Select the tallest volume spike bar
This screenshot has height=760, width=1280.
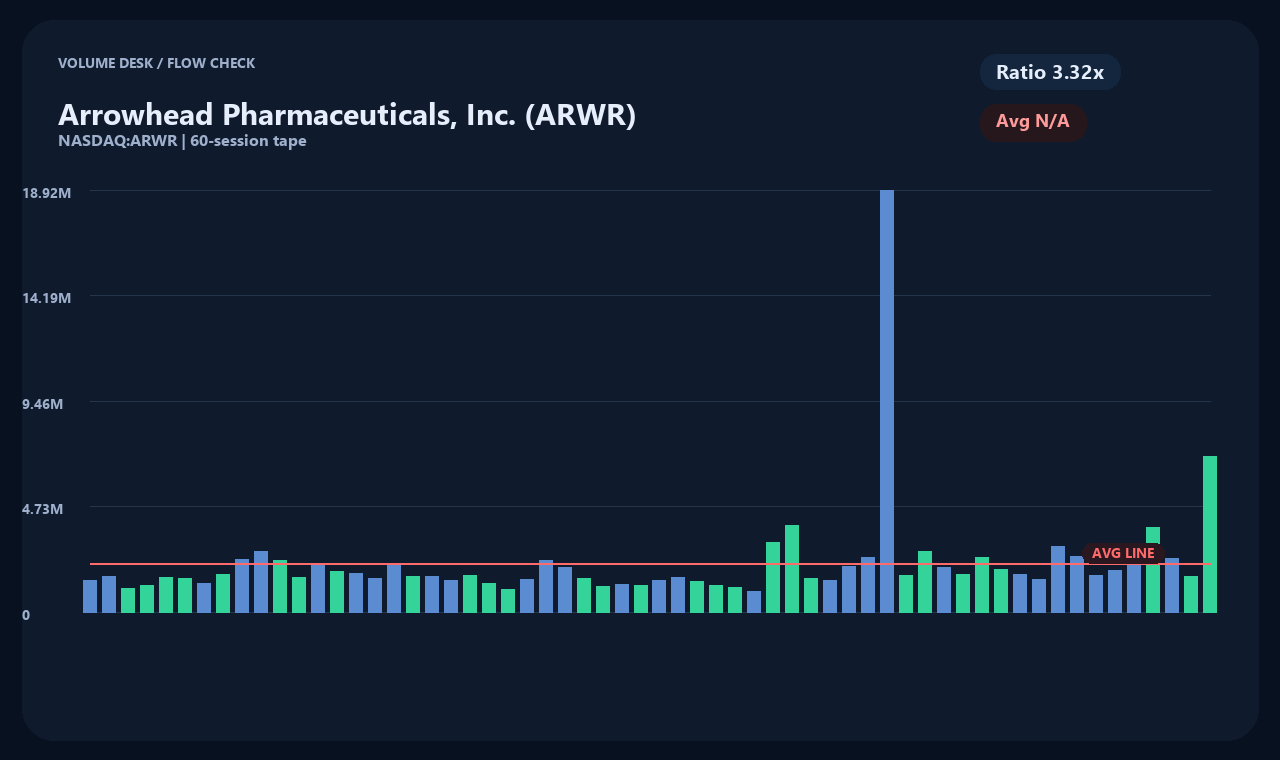887,401
